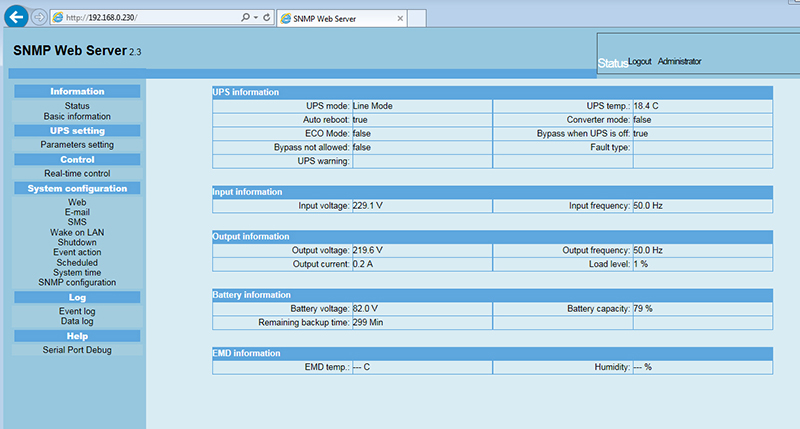The width and height of the screenshot is (800, 429).
Task: Click the Logout link
Action: coord(639,61)
